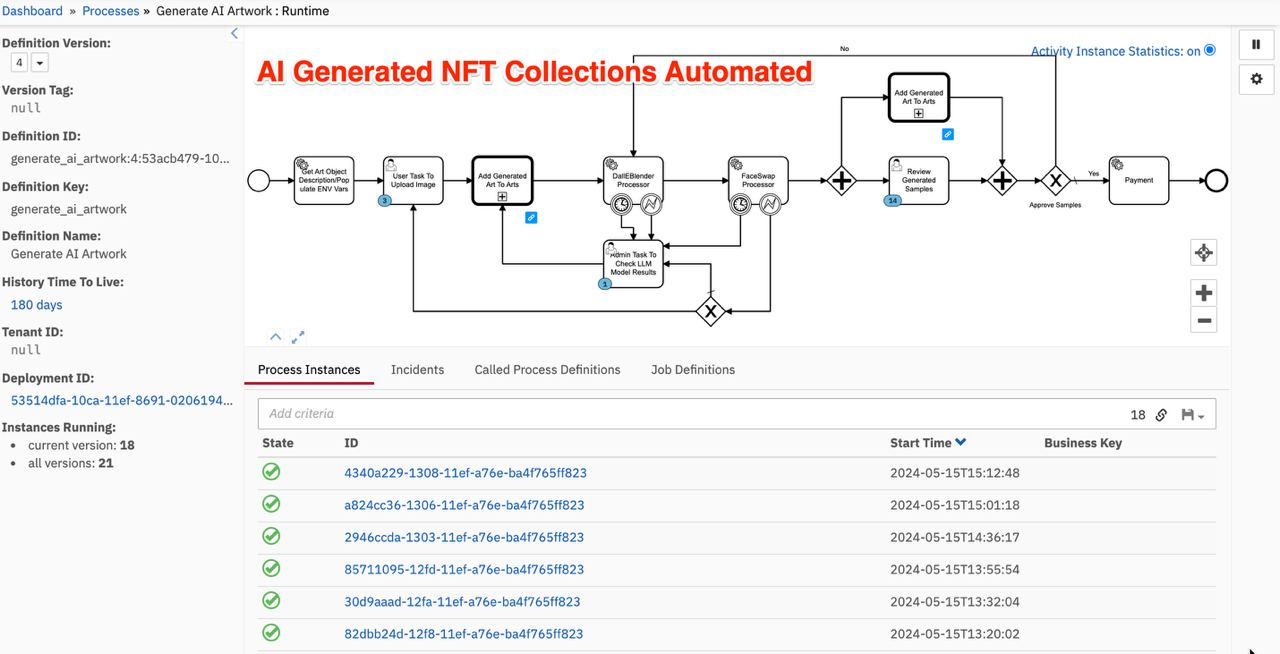Zoom in on the diagram with the plus button
The height and width of the screenshot is (654, 1280).
tap(1204, 293)
